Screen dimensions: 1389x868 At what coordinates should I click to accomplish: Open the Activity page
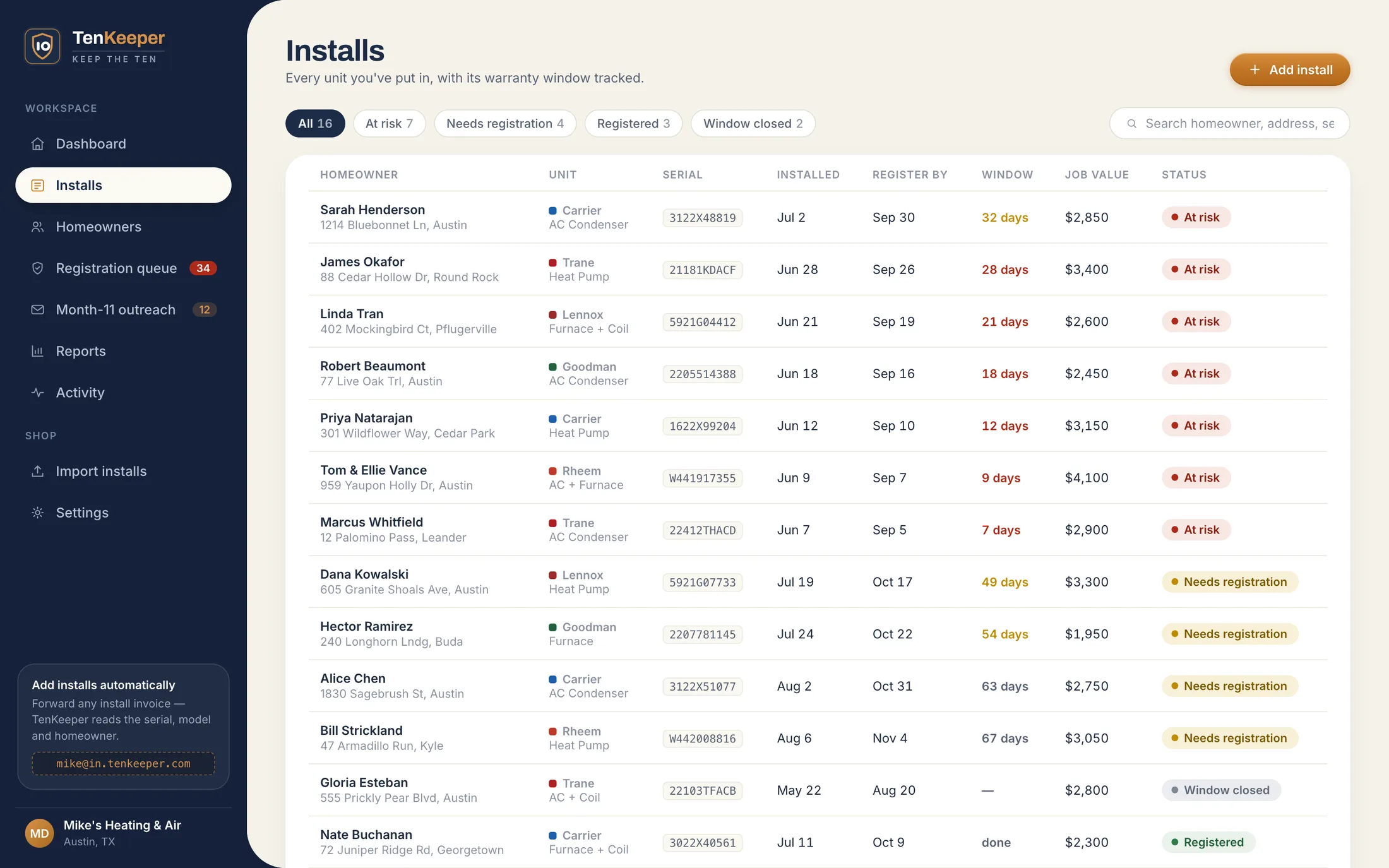(x=123, y=393)
